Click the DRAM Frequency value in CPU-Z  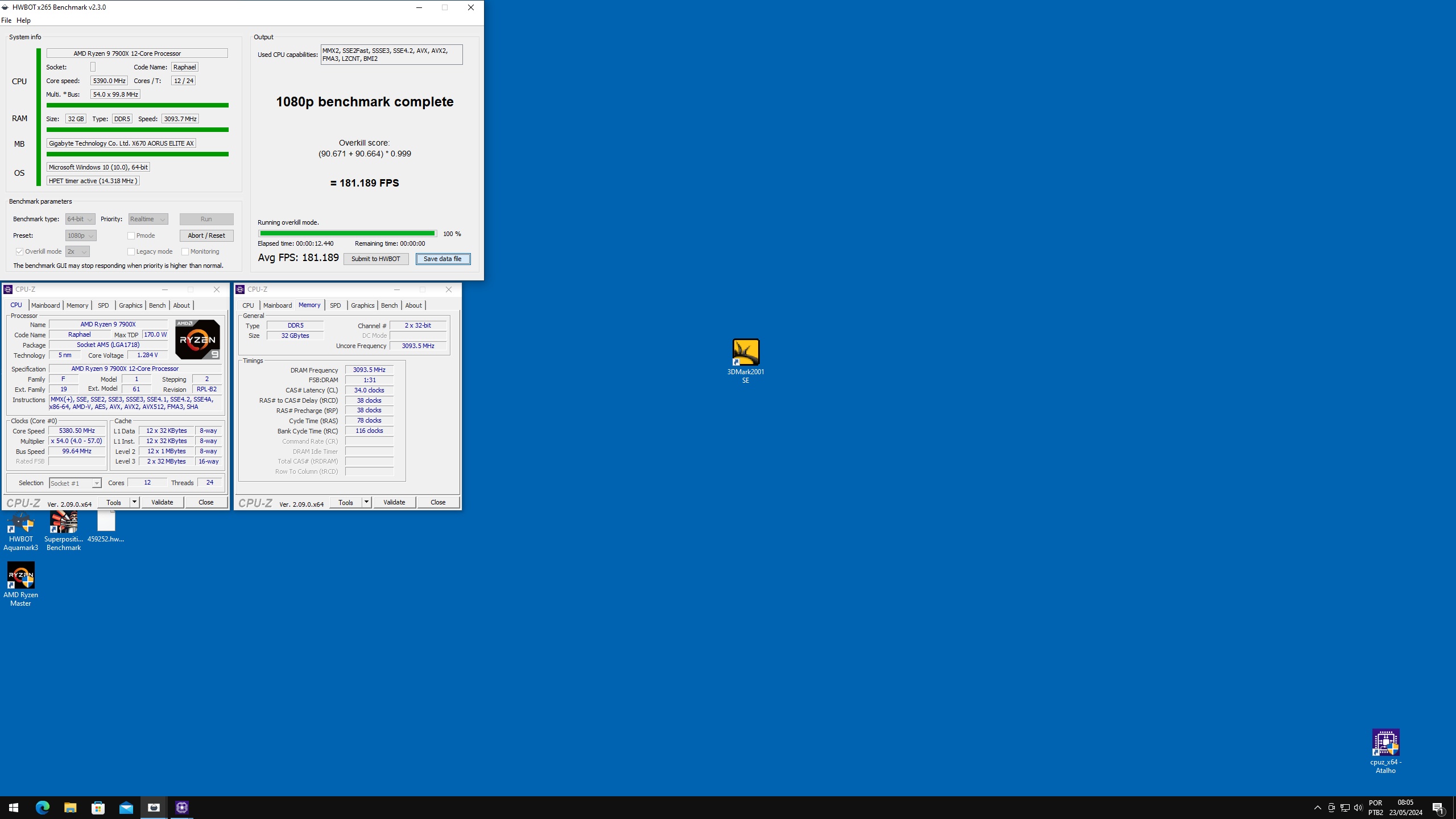click(369, 370)
